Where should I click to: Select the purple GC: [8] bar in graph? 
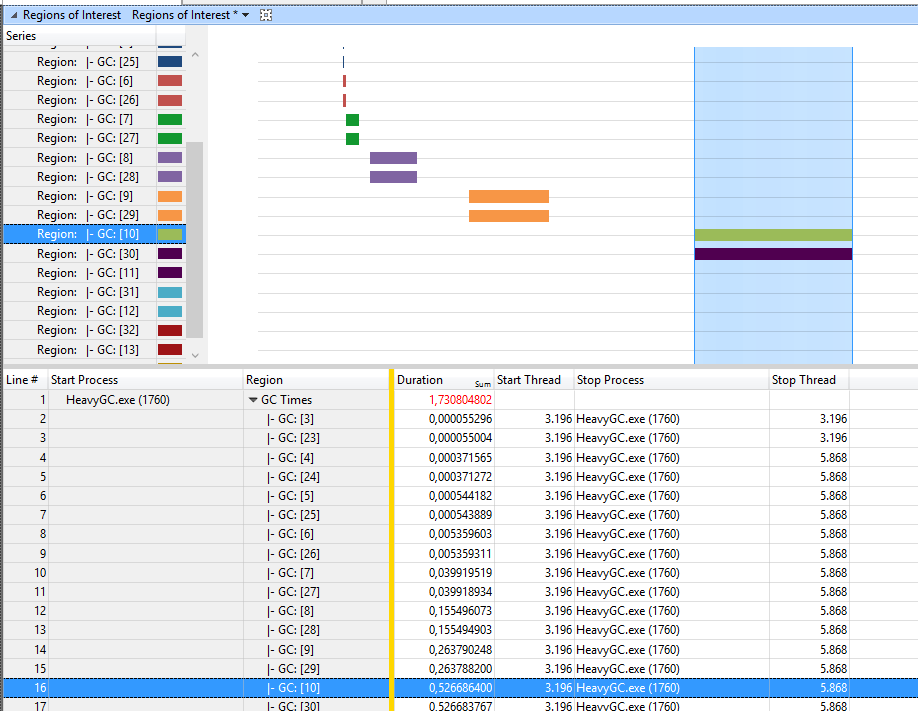(393, 158)
